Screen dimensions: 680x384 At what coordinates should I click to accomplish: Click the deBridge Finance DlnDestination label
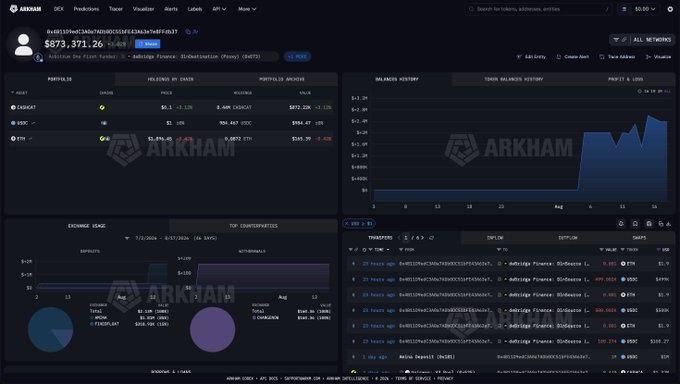(196, 56)
